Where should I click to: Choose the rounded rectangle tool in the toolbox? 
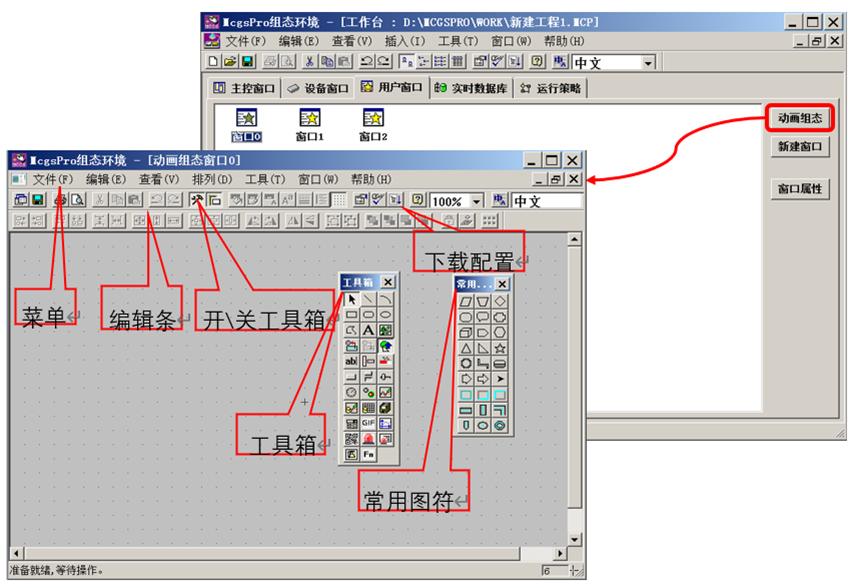369,315
